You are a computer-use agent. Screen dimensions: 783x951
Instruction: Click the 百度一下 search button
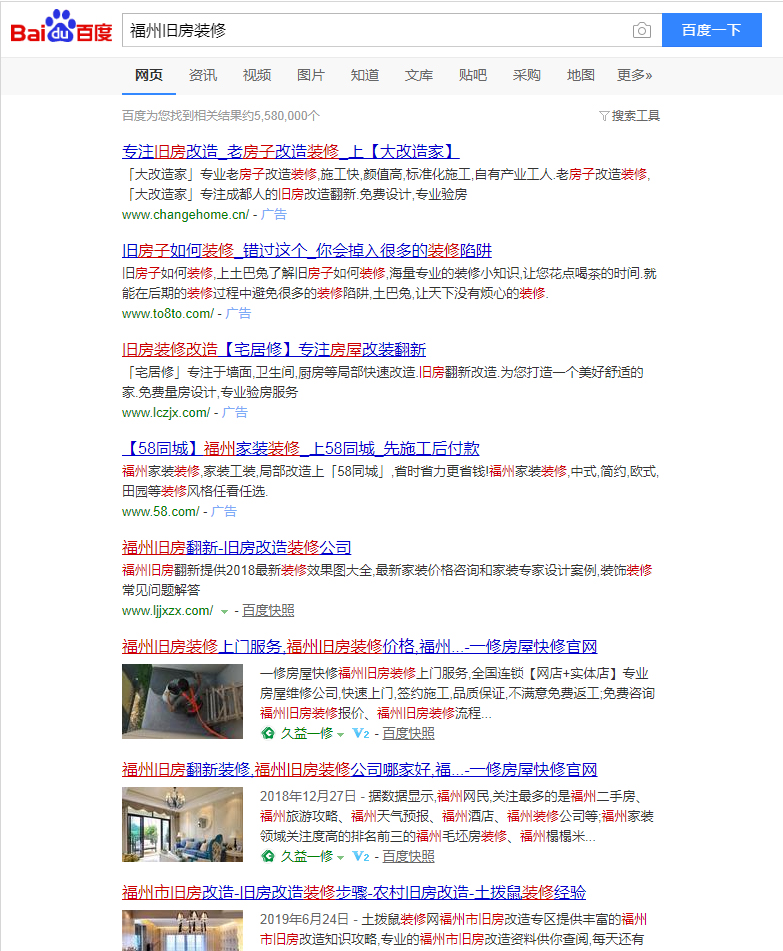(711, 30)
